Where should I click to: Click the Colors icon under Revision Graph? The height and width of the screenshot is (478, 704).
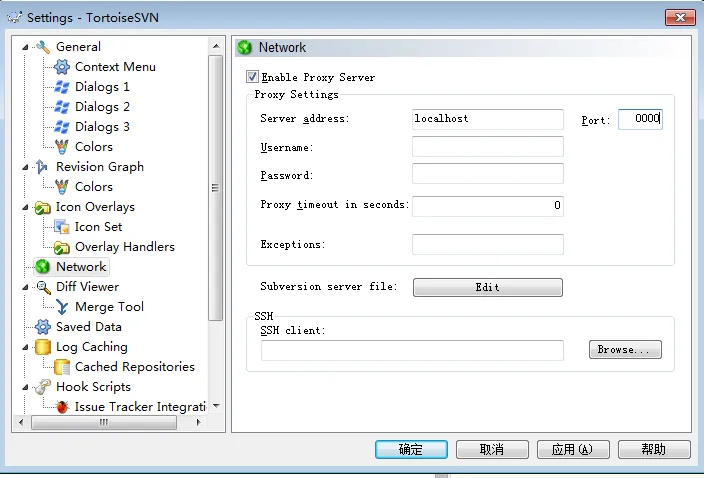click(x=62, y=187)
